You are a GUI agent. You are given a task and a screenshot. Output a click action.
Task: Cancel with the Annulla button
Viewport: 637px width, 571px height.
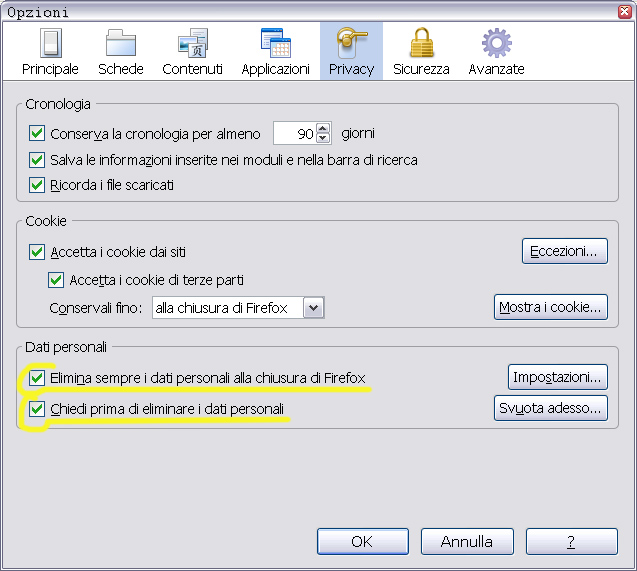[467, 541]
